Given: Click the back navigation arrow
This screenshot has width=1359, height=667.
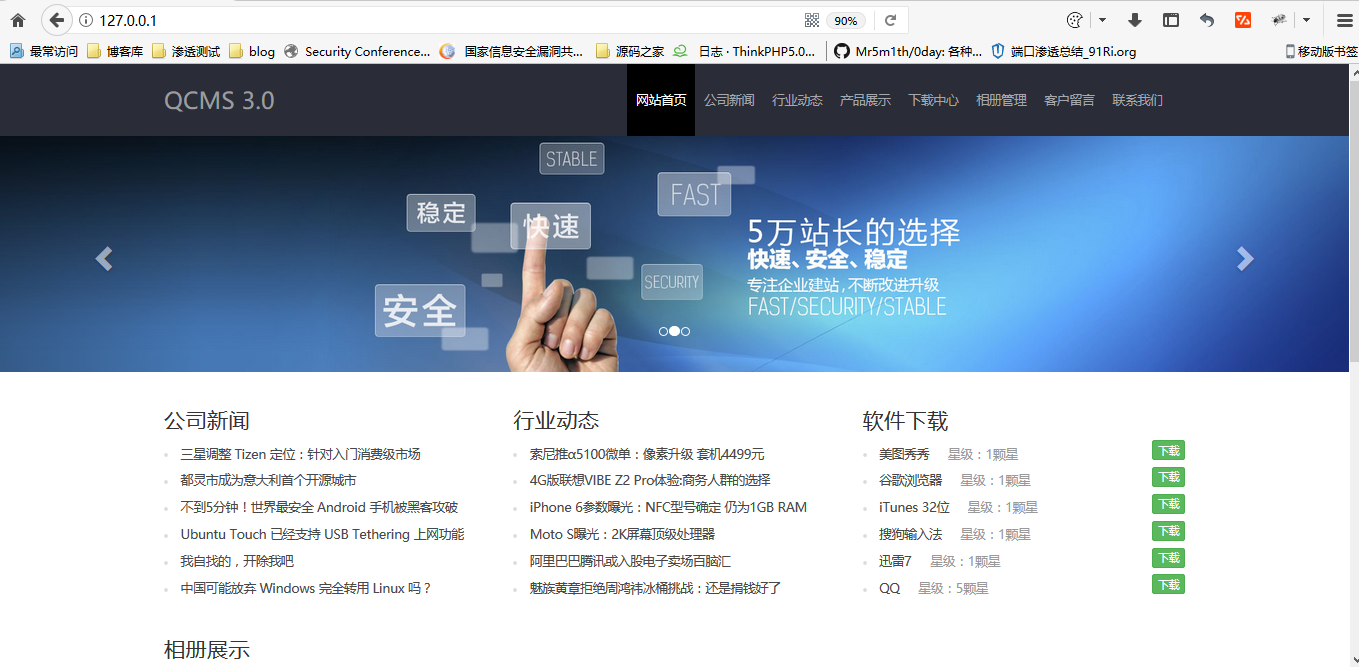Looking at the screenshot, I should coord(57,19).
